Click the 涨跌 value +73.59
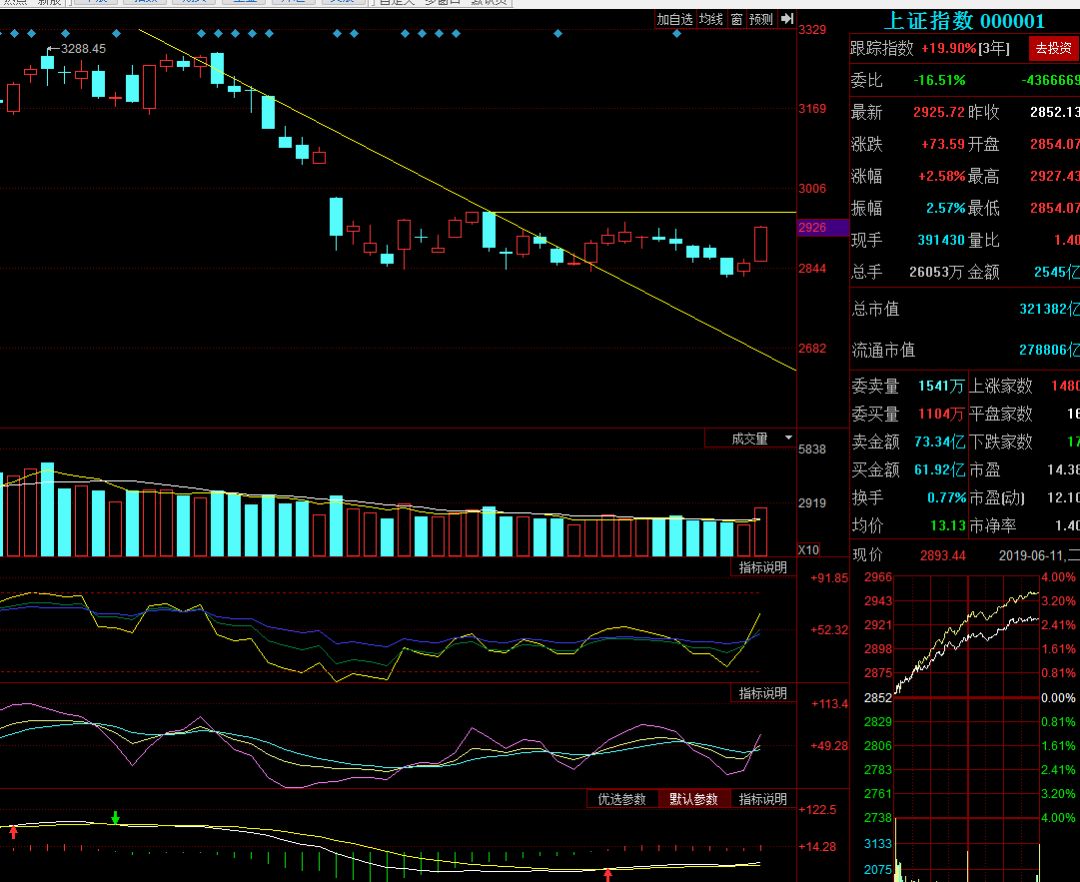1080x882 pixels. tap(943, 145)
